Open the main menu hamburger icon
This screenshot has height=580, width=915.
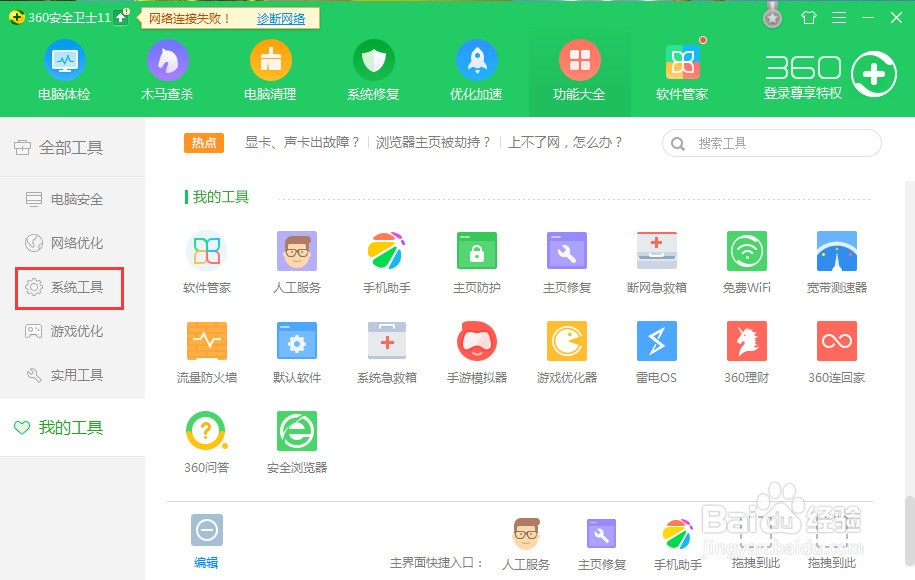pos(839,18)
